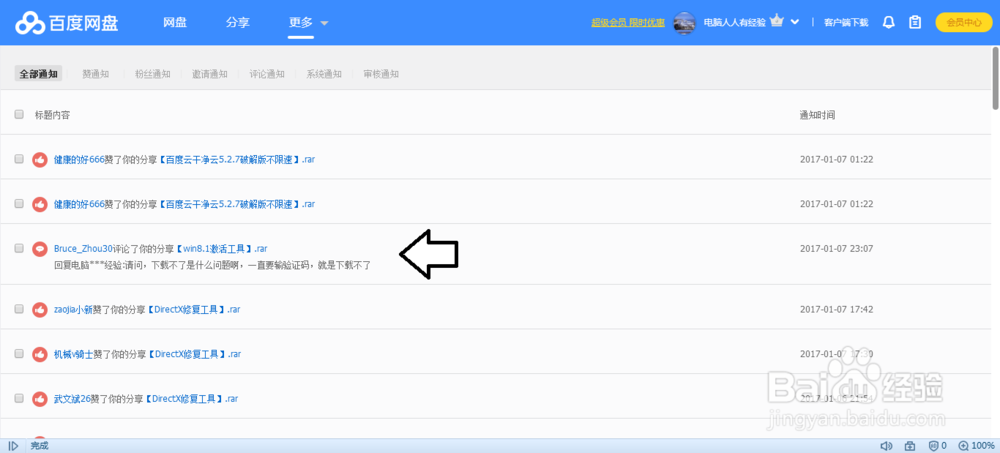Click the 更多 menu label
This screenshot has width=1000, height=453.
click(300, 22)
